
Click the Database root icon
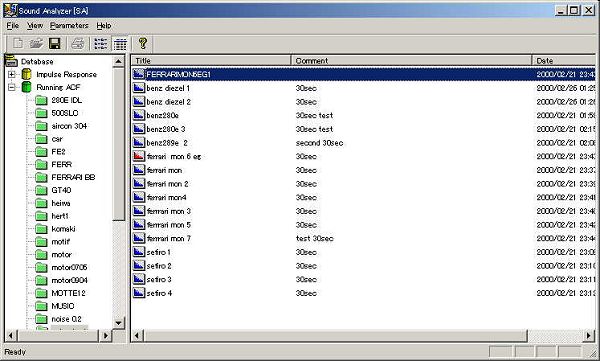pos(11,61)
